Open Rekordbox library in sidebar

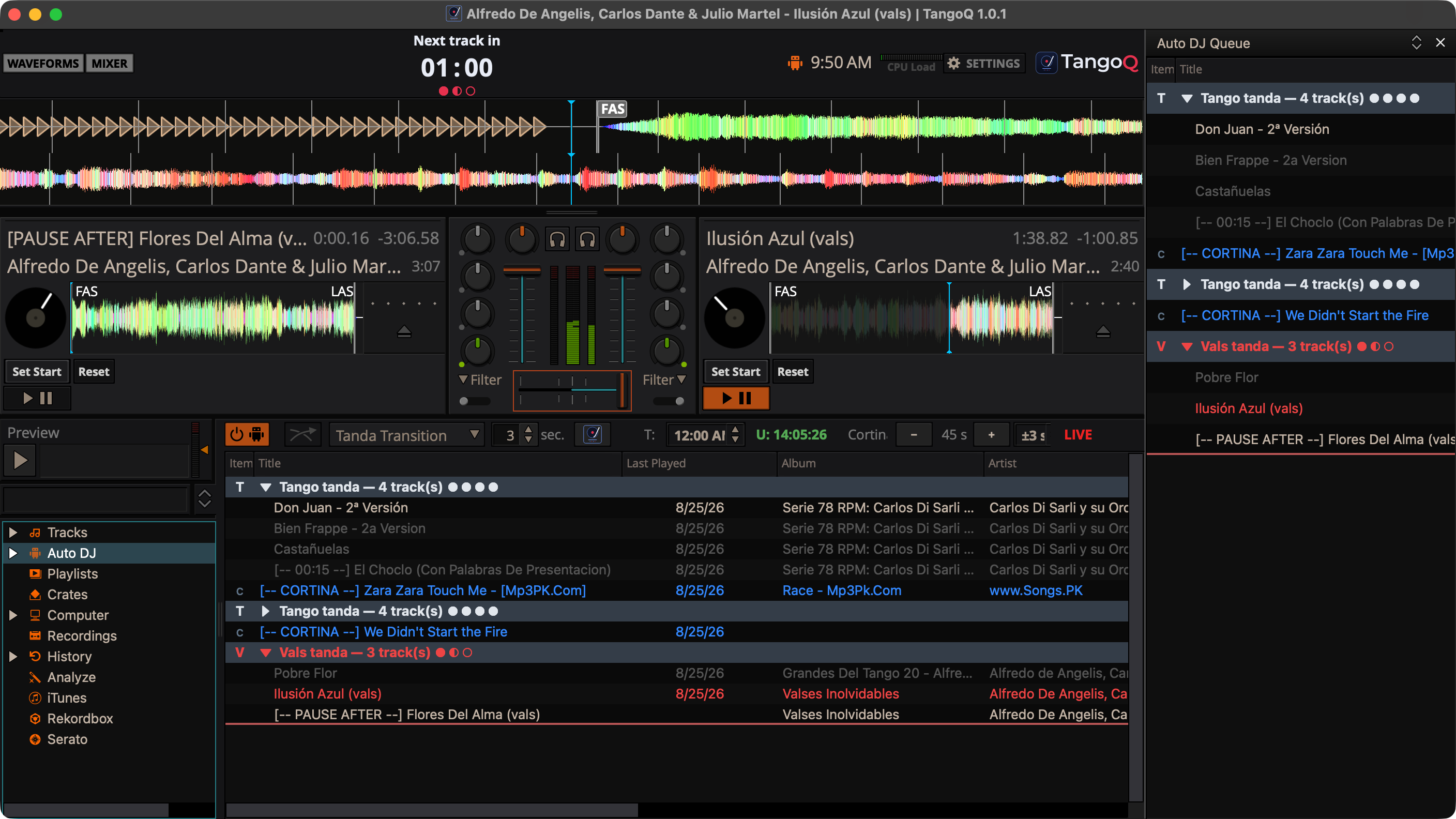80,718
